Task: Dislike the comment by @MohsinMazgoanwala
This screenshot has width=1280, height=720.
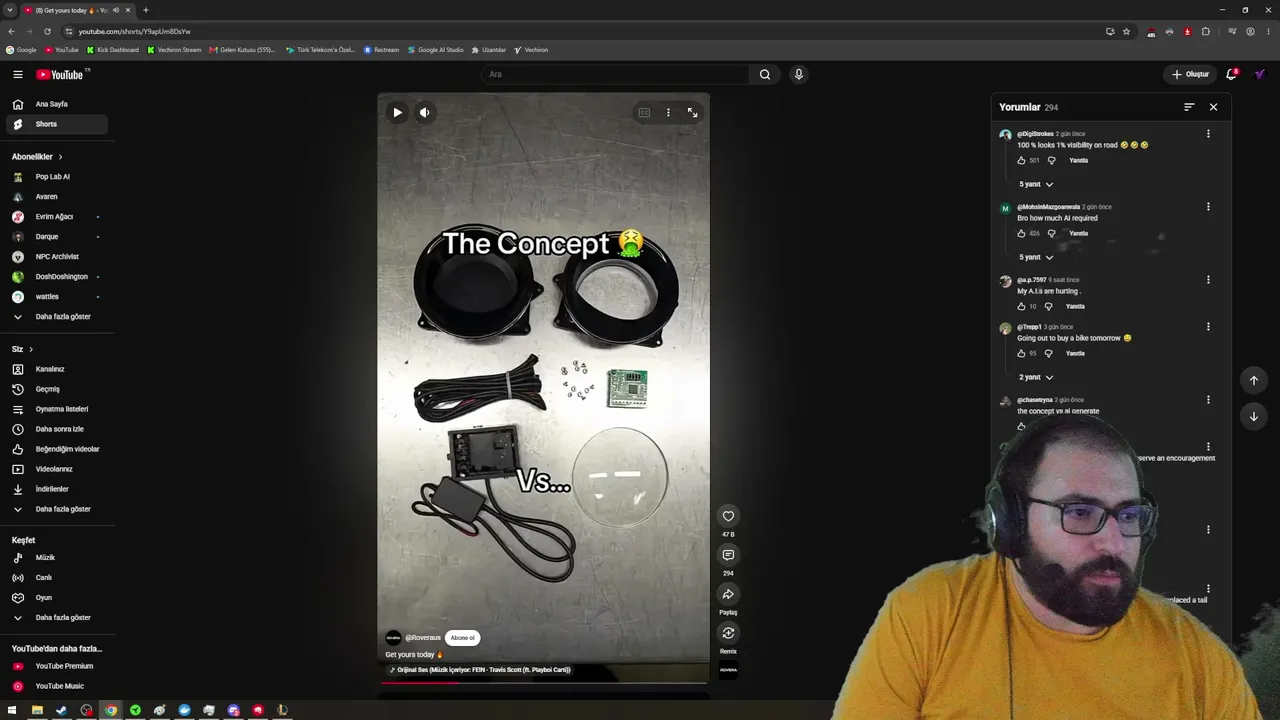Action: pyautogui.click(x=1051, y=233)
